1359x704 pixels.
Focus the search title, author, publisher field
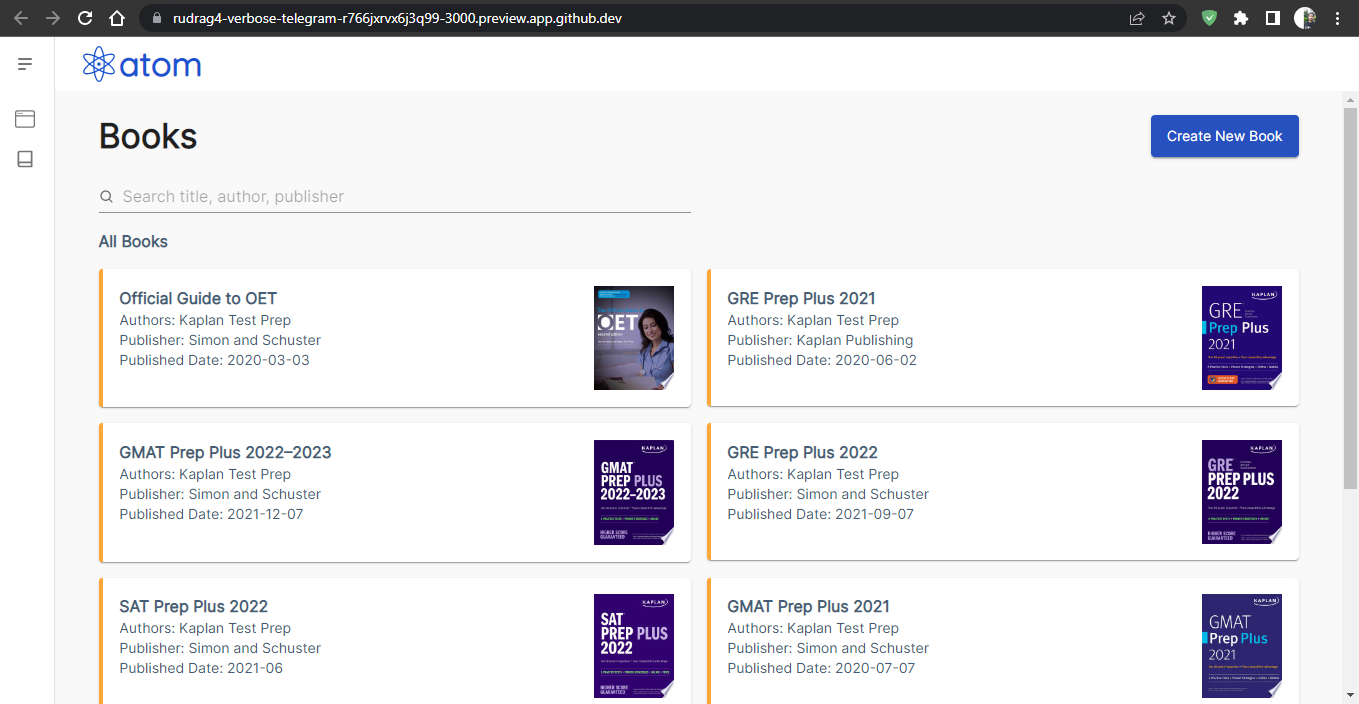click(x=395, y=197)
